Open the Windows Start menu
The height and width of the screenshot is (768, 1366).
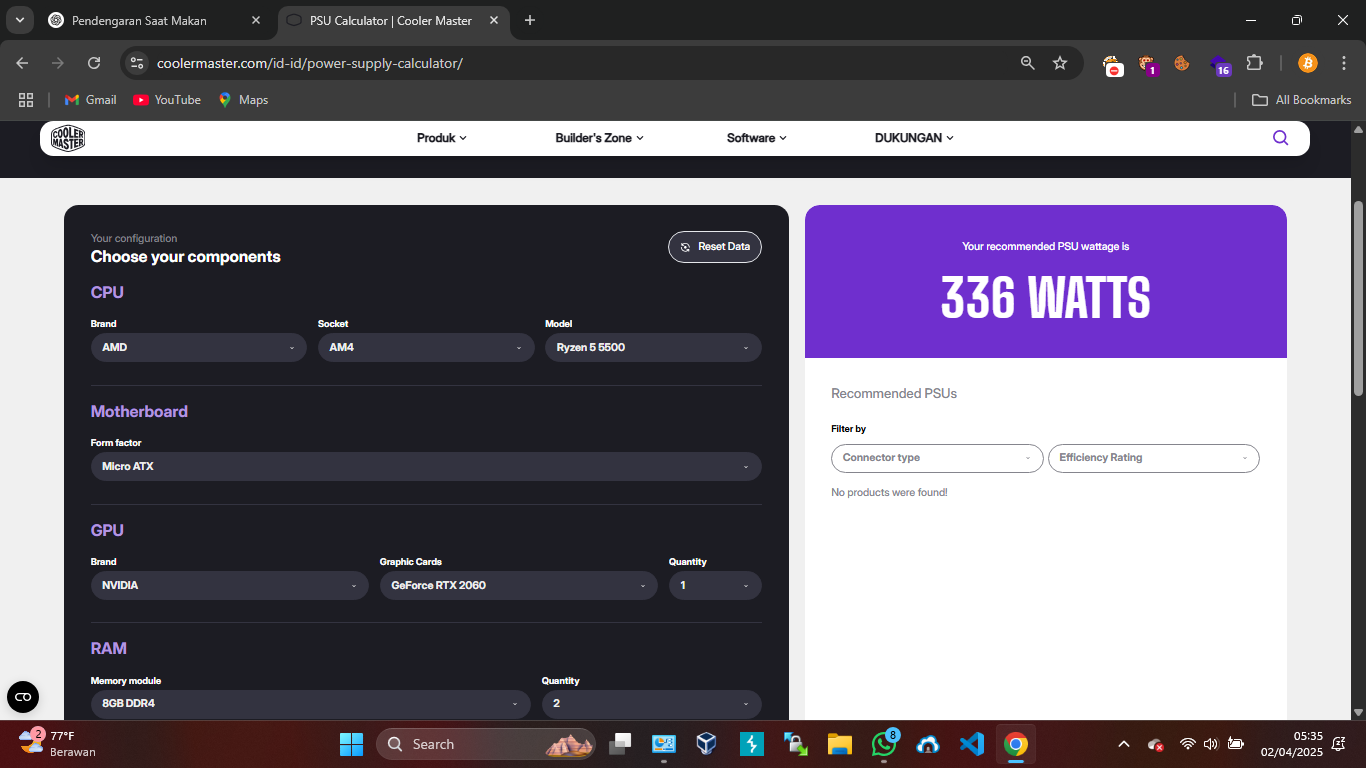point(351,744)
